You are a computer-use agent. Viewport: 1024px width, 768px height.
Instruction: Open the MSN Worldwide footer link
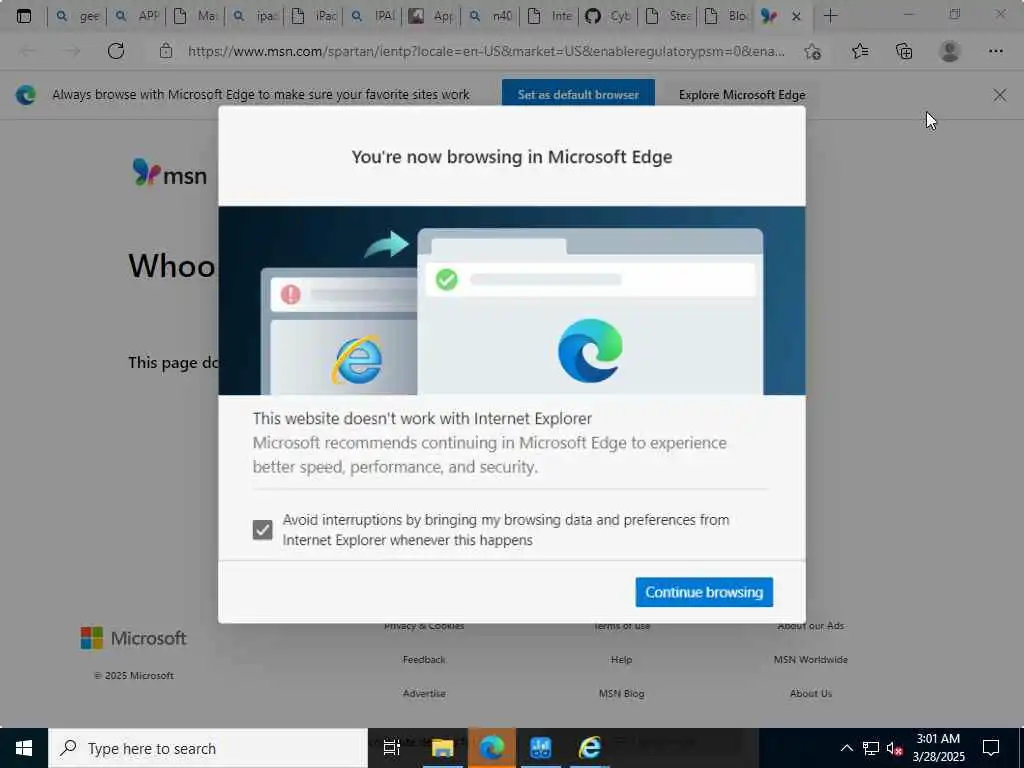click(x=810, y=660)
